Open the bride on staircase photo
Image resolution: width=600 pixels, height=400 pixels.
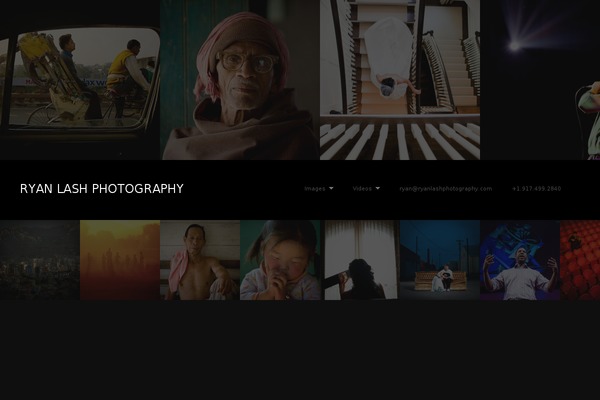[x=400, y=80]
